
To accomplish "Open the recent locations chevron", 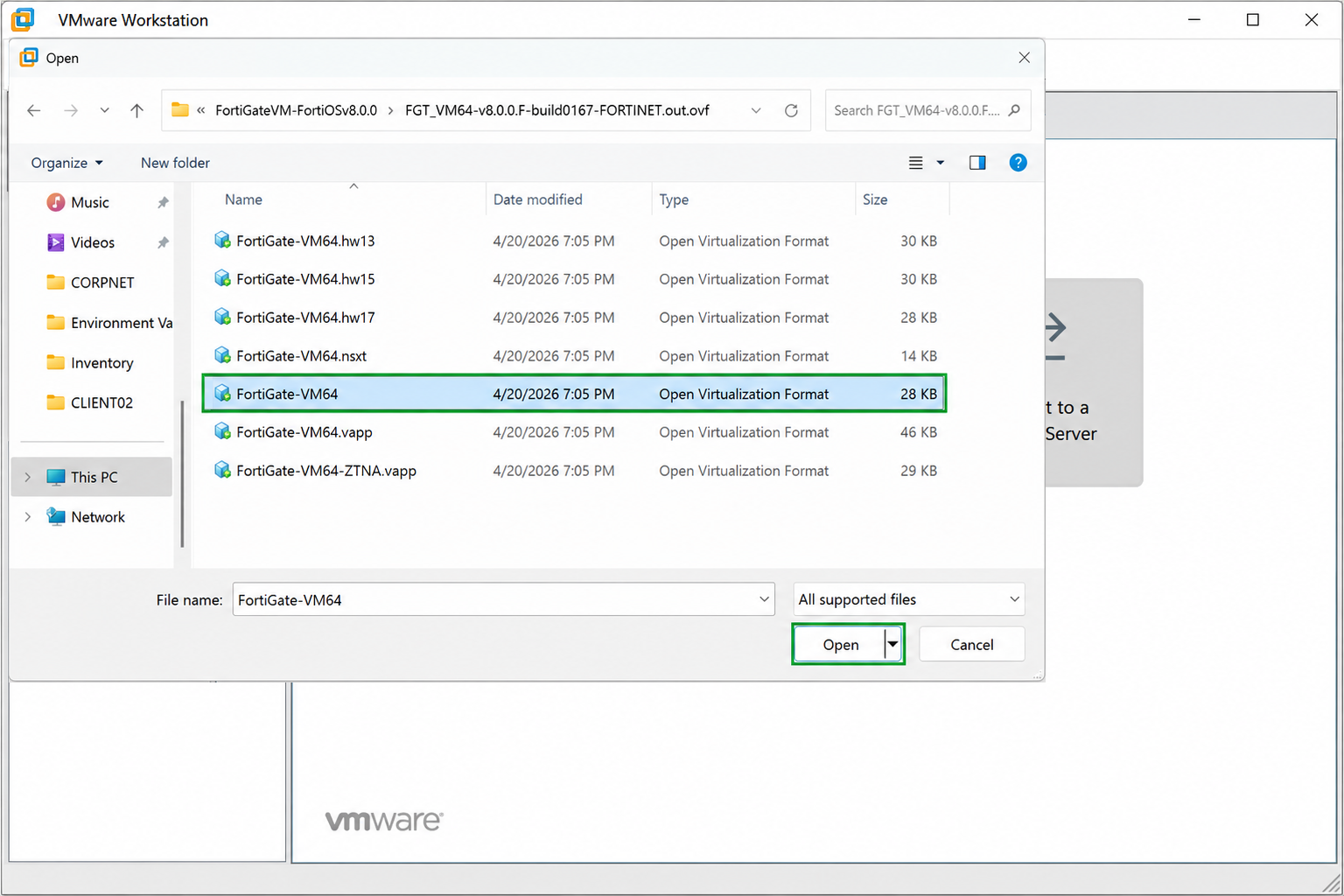I will click(104, 110).
